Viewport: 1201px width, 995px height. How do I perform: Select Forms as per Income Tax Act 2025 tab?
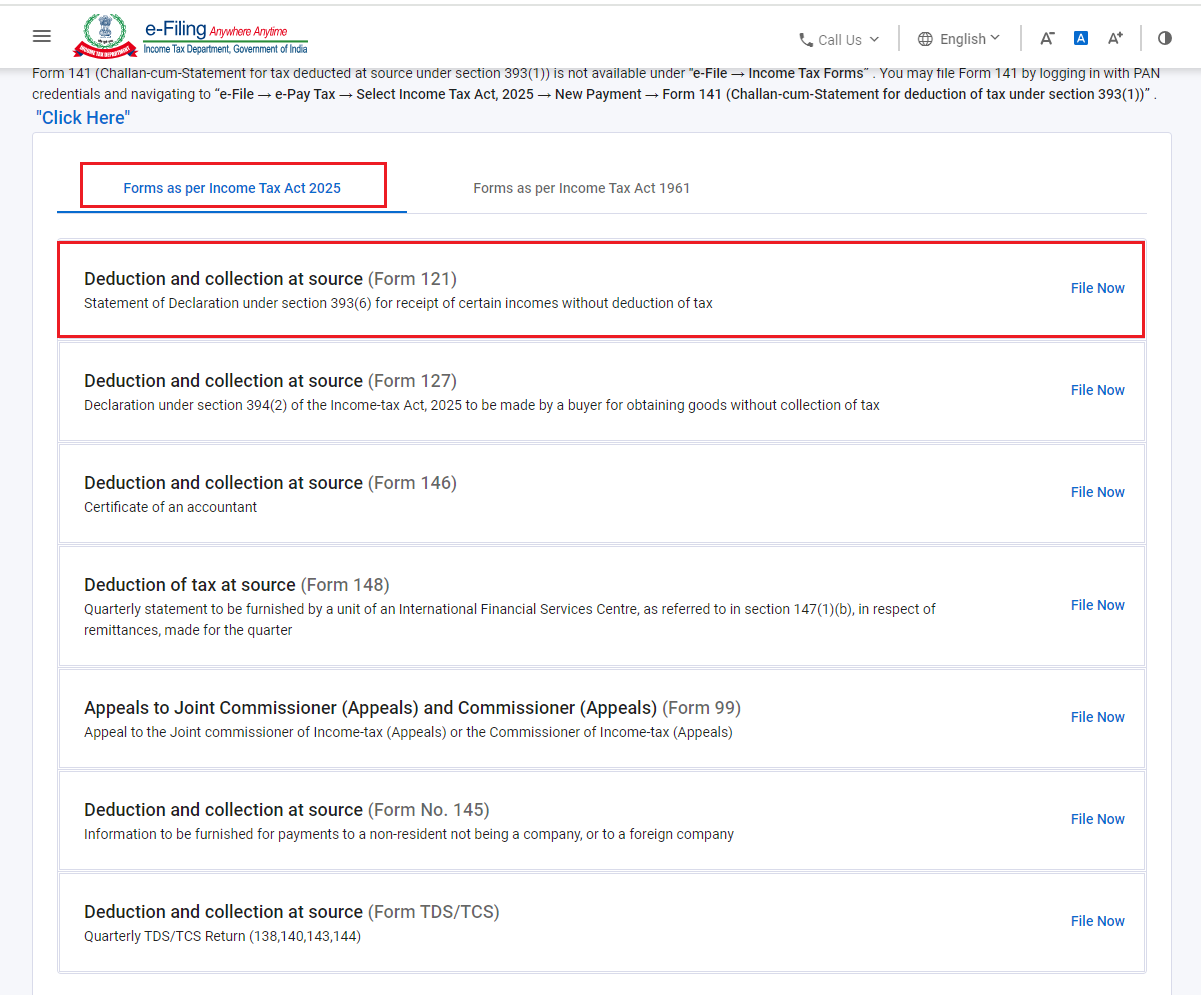point(232,188)
